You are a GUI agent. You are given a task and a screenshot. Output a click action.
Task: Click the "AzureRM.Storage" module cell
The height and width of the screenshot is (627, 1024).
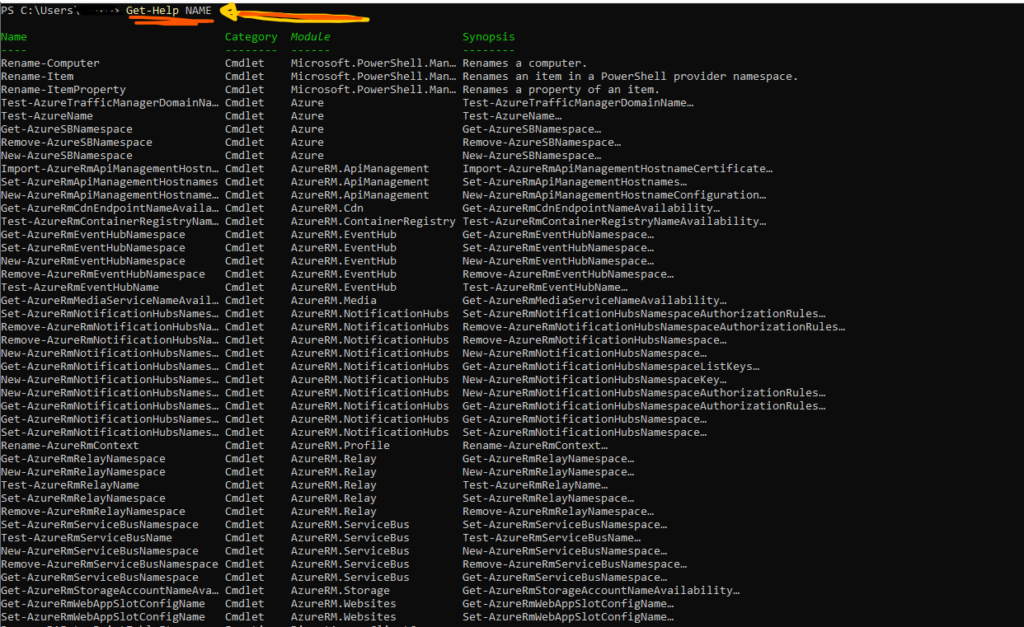pyautogui.click(x=340, y=590)
